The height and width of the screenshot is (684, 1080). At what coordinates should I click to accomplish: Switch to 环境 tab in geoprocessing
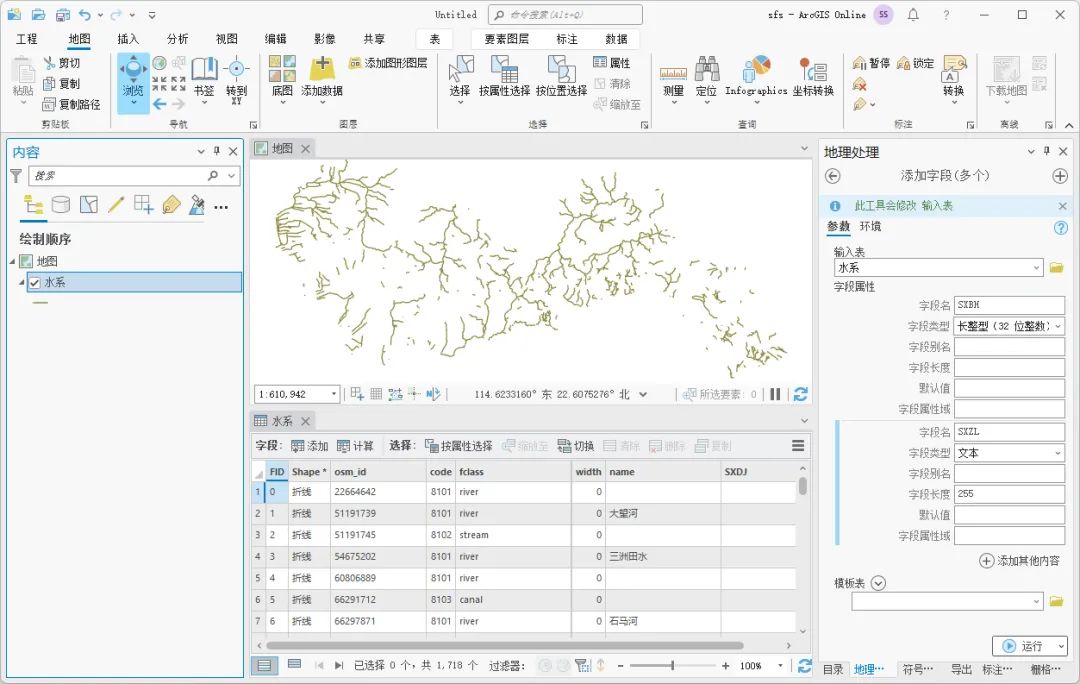[x=870, y=226]
